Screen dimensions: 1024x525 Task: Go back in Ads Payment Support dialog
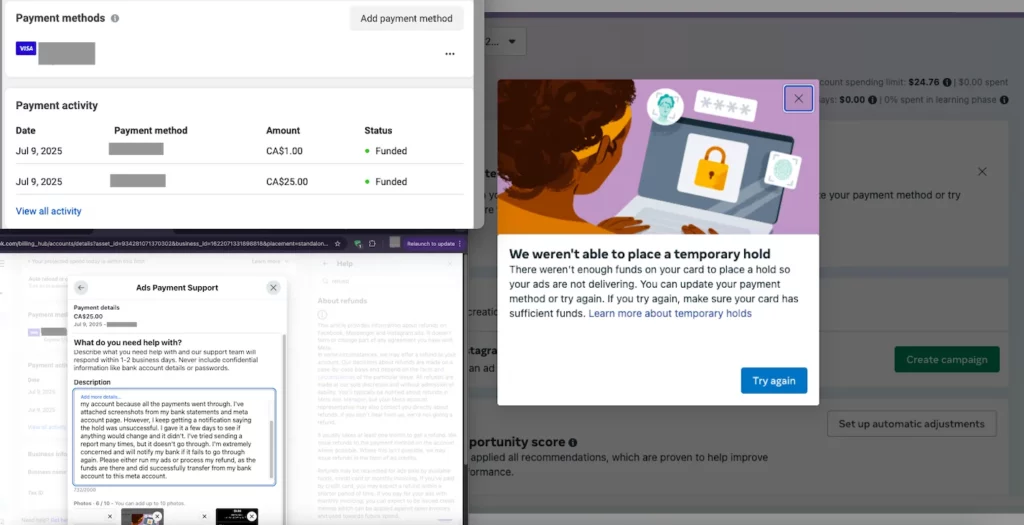82,288
